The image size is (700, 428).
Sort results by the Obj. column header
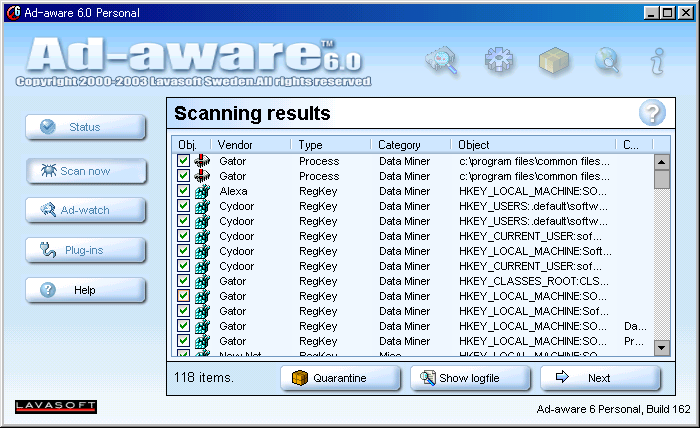[x=191, y=145]
